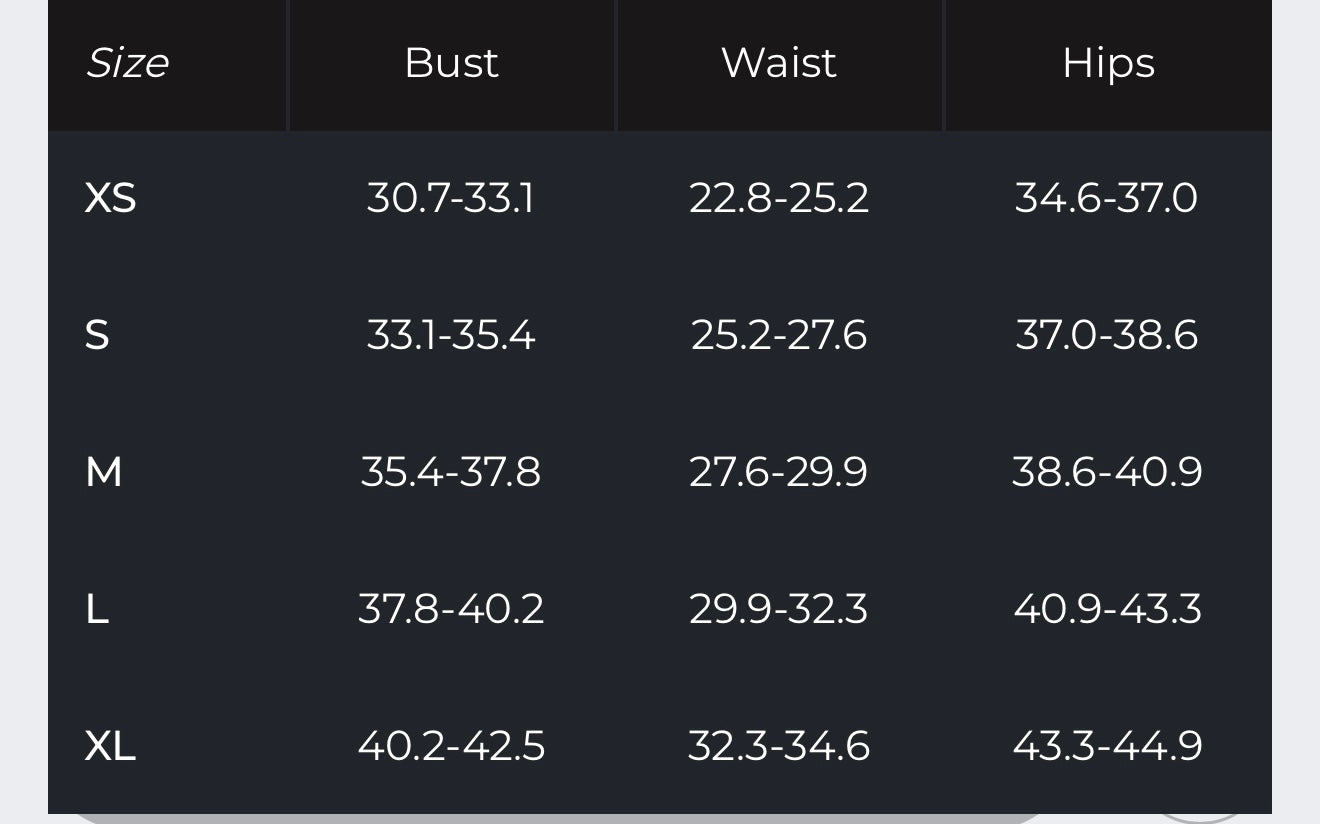The width and height of the screenshot is (1320, 824).
Task: Click the L bust value 37.8-40.2
Action: (x=451, y=609)
